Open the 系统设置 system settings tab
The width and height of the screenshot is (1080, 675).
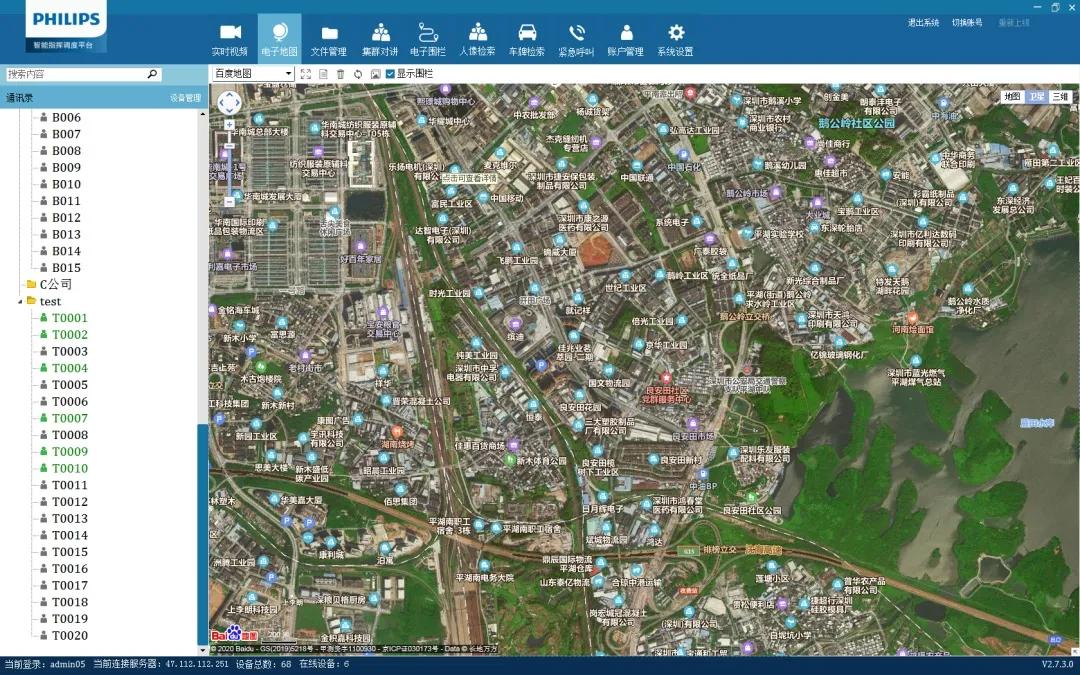click(675, 39)
